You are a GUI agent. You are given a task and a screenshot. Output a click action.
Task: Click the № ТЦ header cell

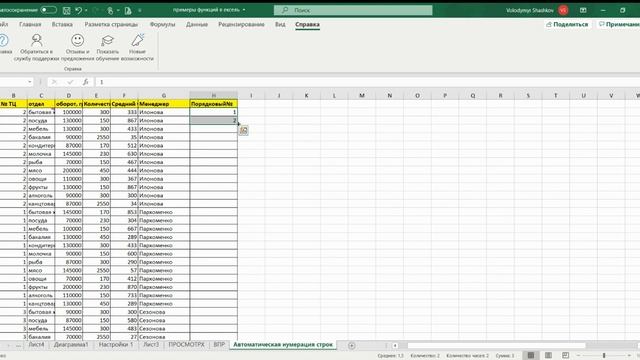pyautogui.click(x=13, y=104)
